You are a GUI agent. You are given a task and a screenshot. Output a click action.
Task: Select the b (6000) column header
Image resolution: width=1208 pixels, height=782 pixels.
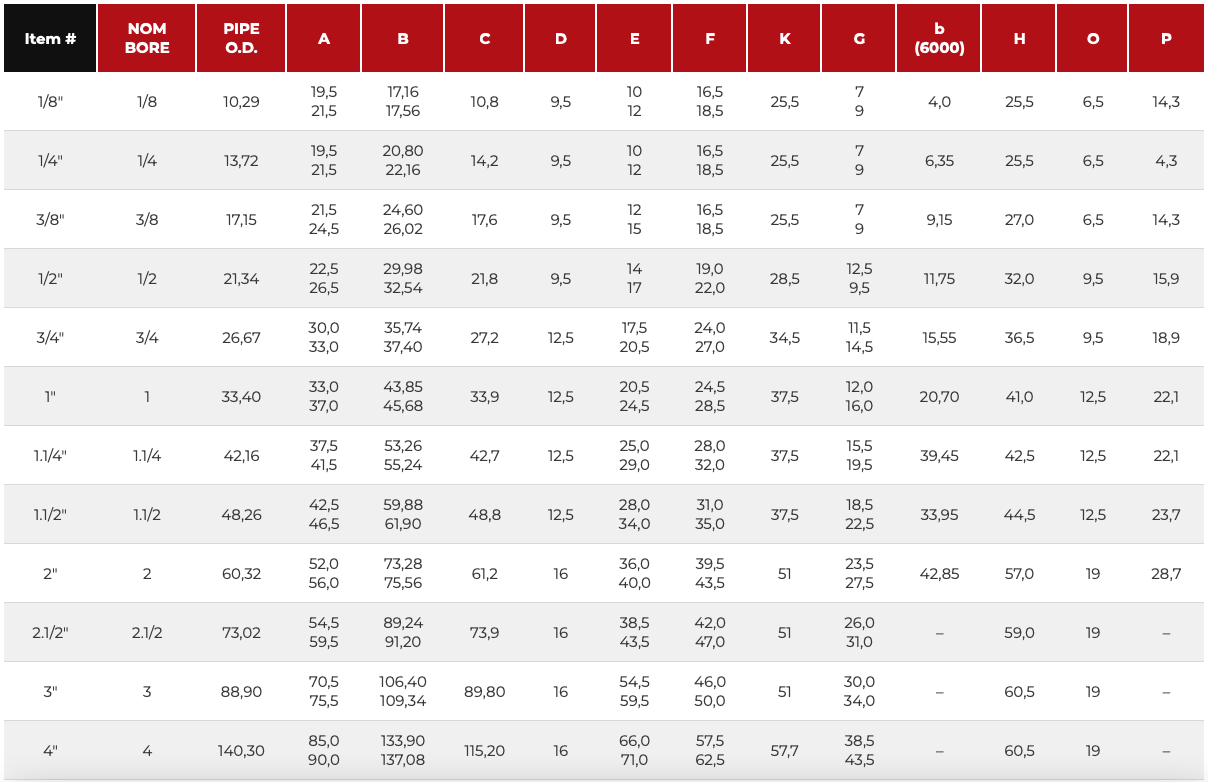[x=939, y=38]
